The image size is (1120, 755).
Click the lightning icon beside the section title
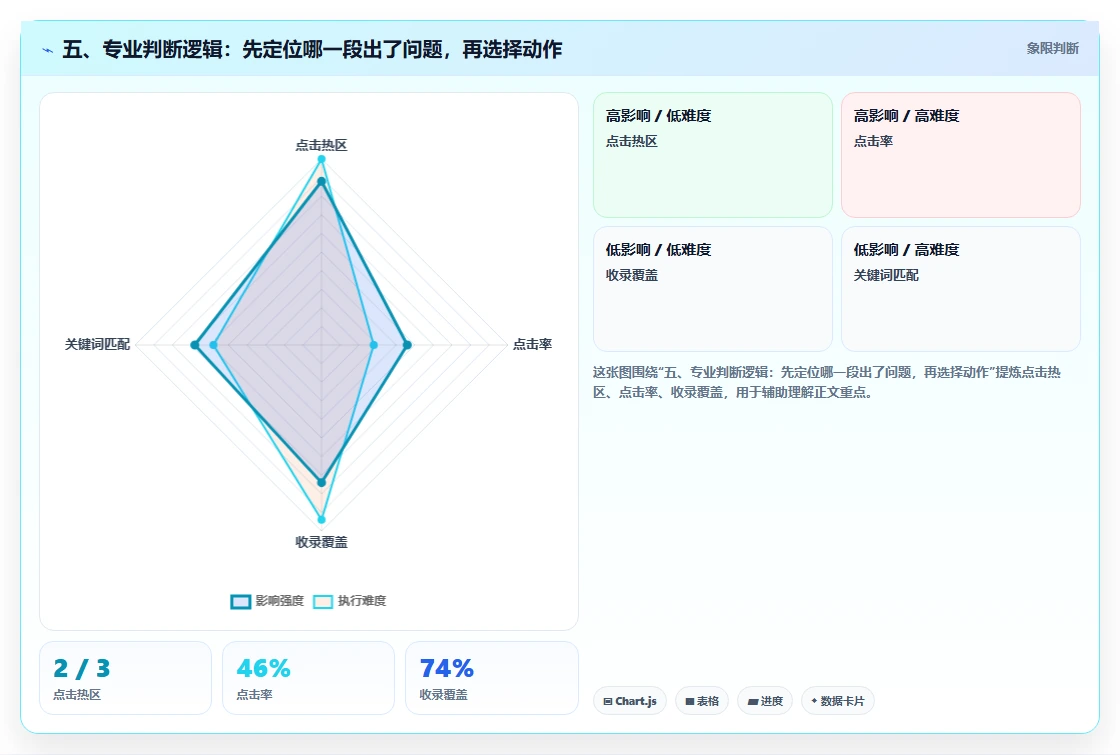(48, 50)
